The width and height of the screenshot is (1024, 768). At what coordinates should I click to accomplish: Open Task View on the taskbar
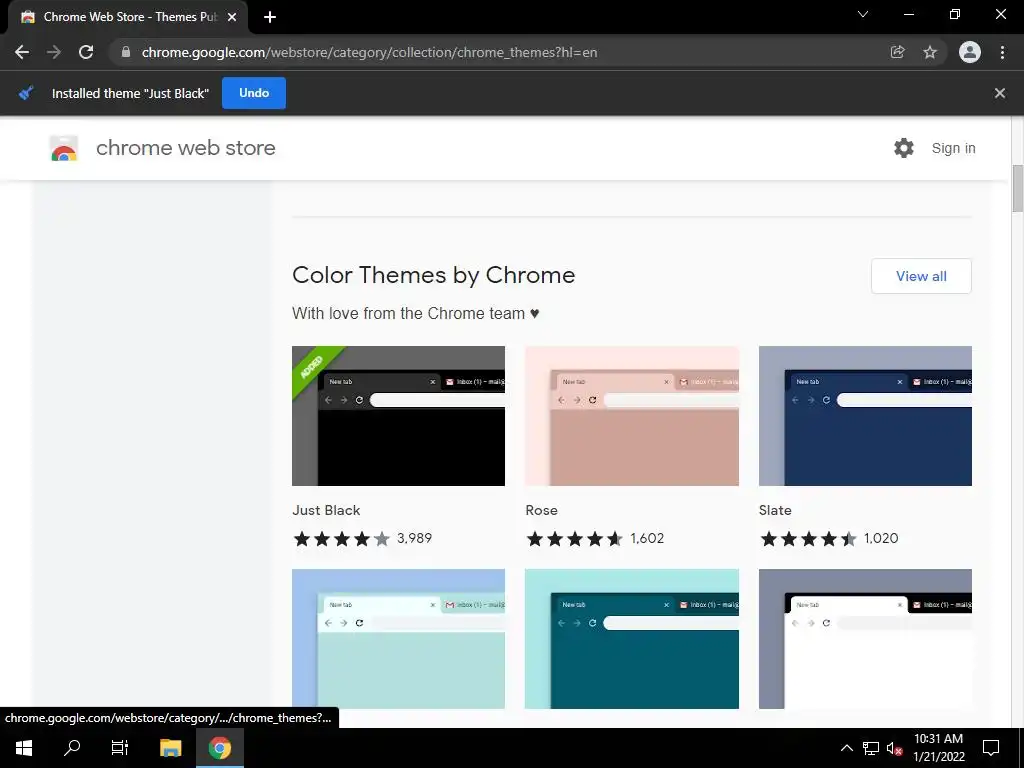tap(120, 748)
